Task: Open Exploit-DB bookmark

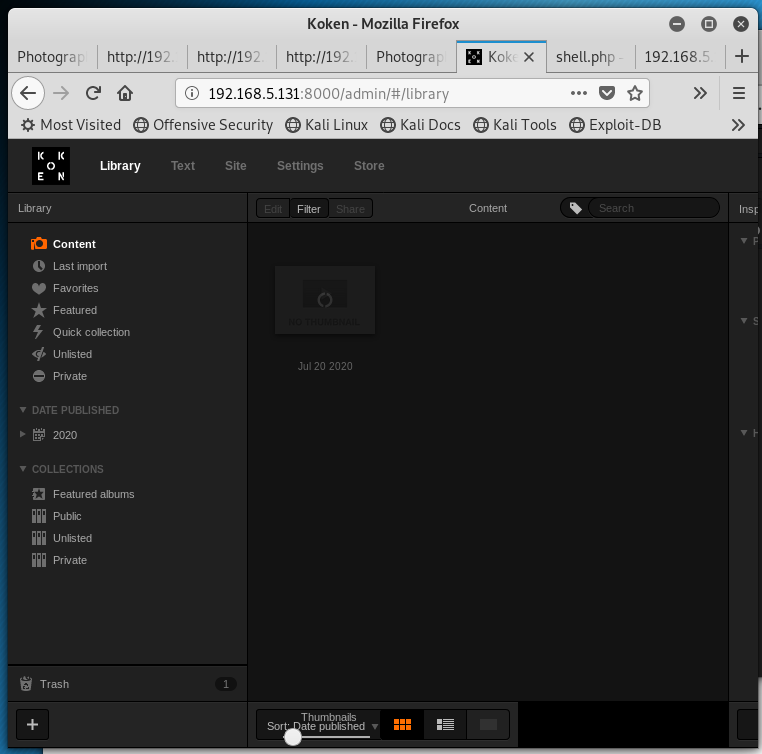Action: tap(615, 125)
